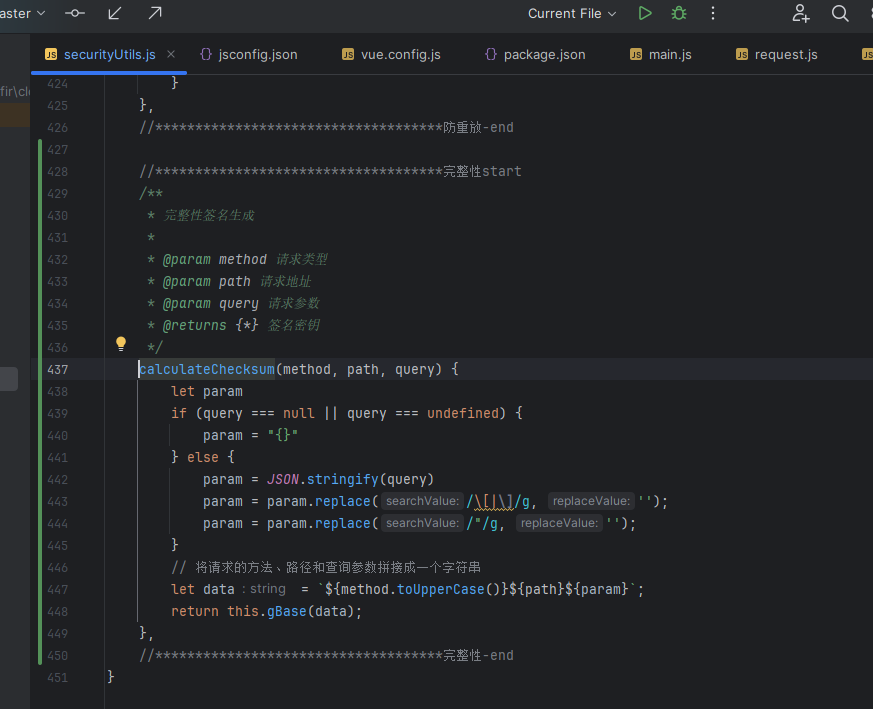Close the securityUtils.js tab
This screenshot has width=873, height=709.
(171, 54)
